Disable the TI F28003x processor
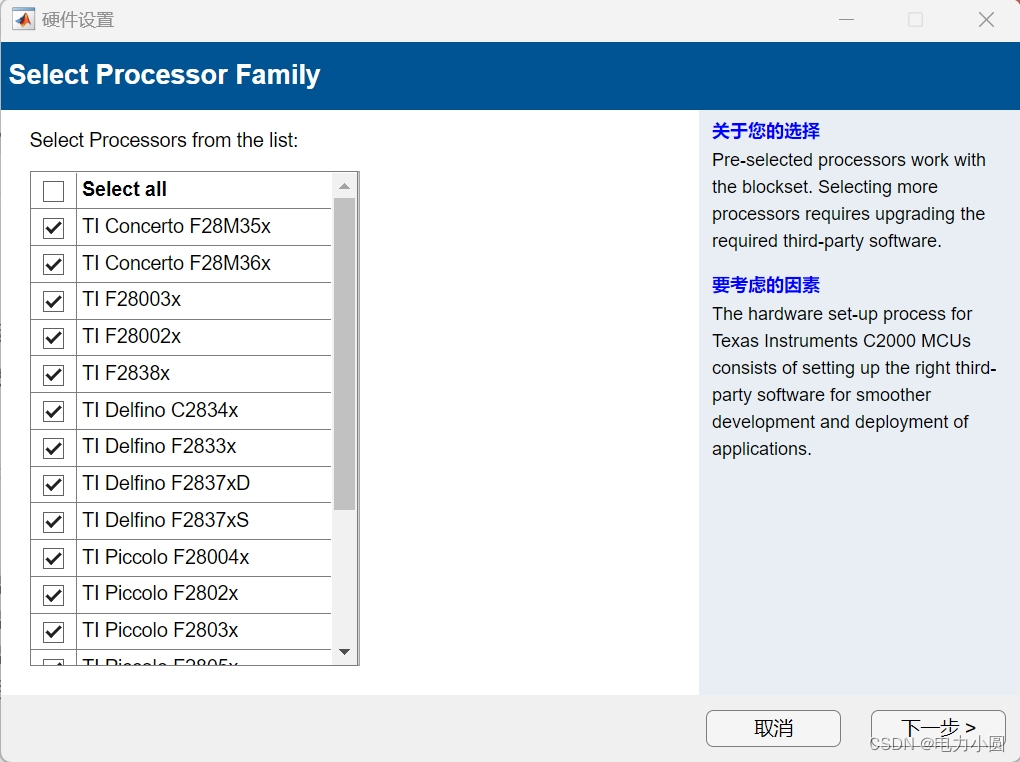The image size is (1020, 762). [x=53, y=300]
